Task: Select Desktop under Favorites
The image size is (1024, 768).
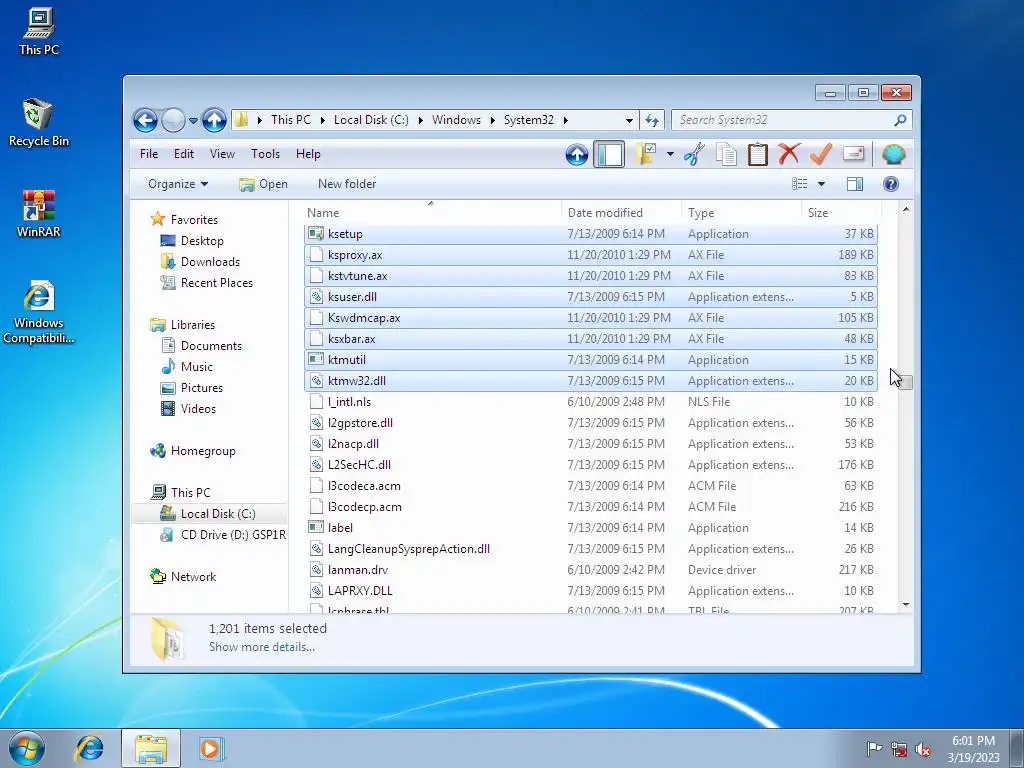Action: point(202,241)
